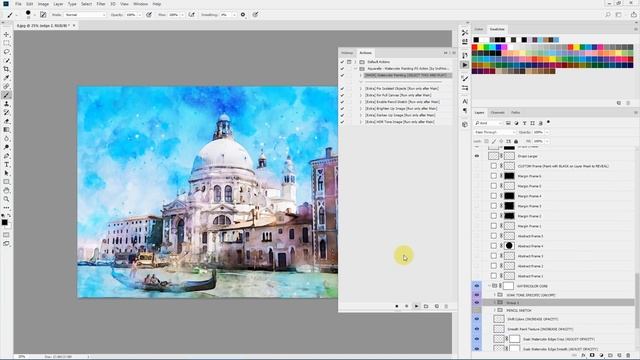This screenshot has height=360, width=640.
Task: Switch to the Paths tab
Action: pos(516,112)
